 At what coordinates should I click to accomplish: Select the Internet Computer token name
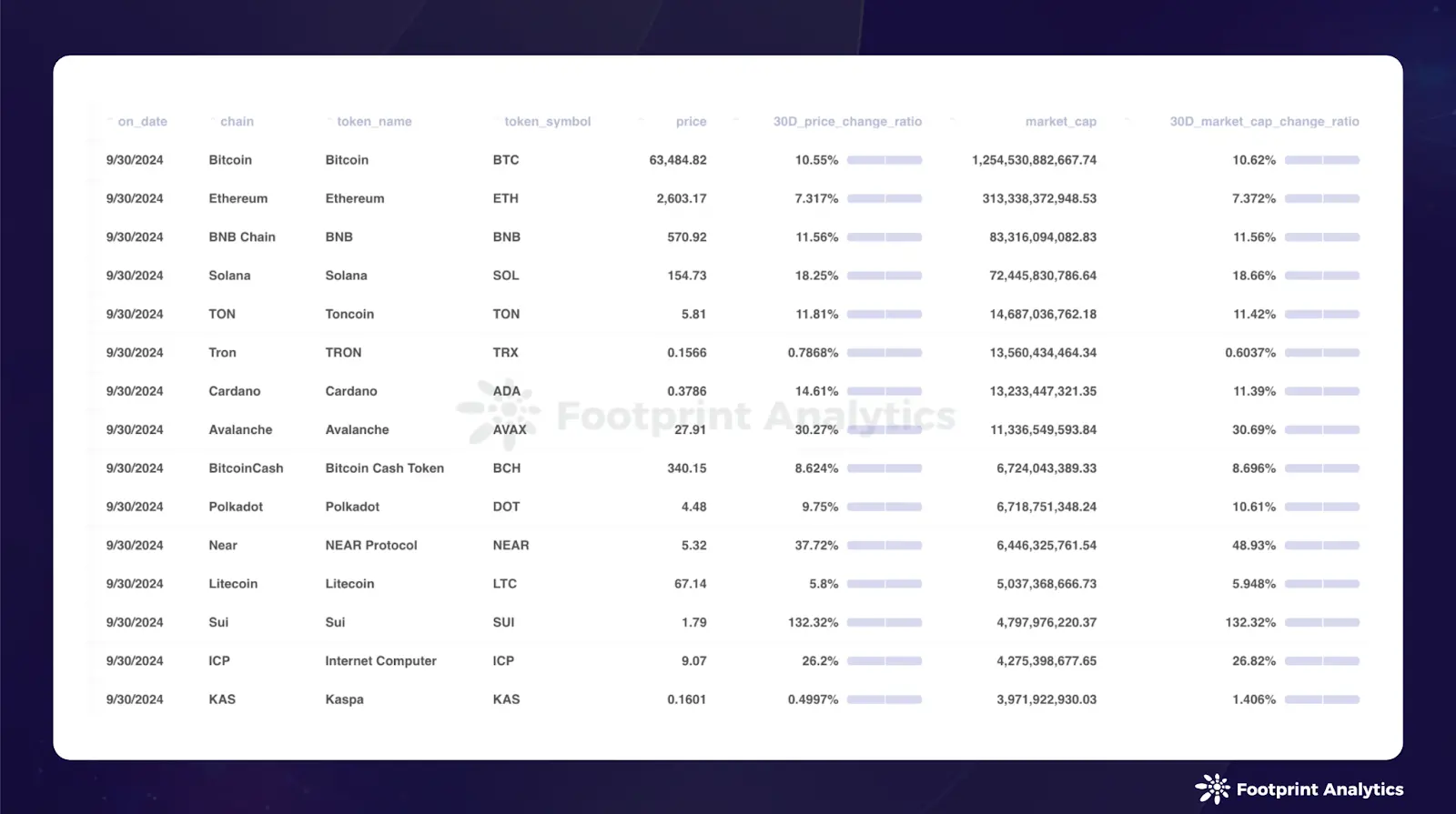pos(380,661)
